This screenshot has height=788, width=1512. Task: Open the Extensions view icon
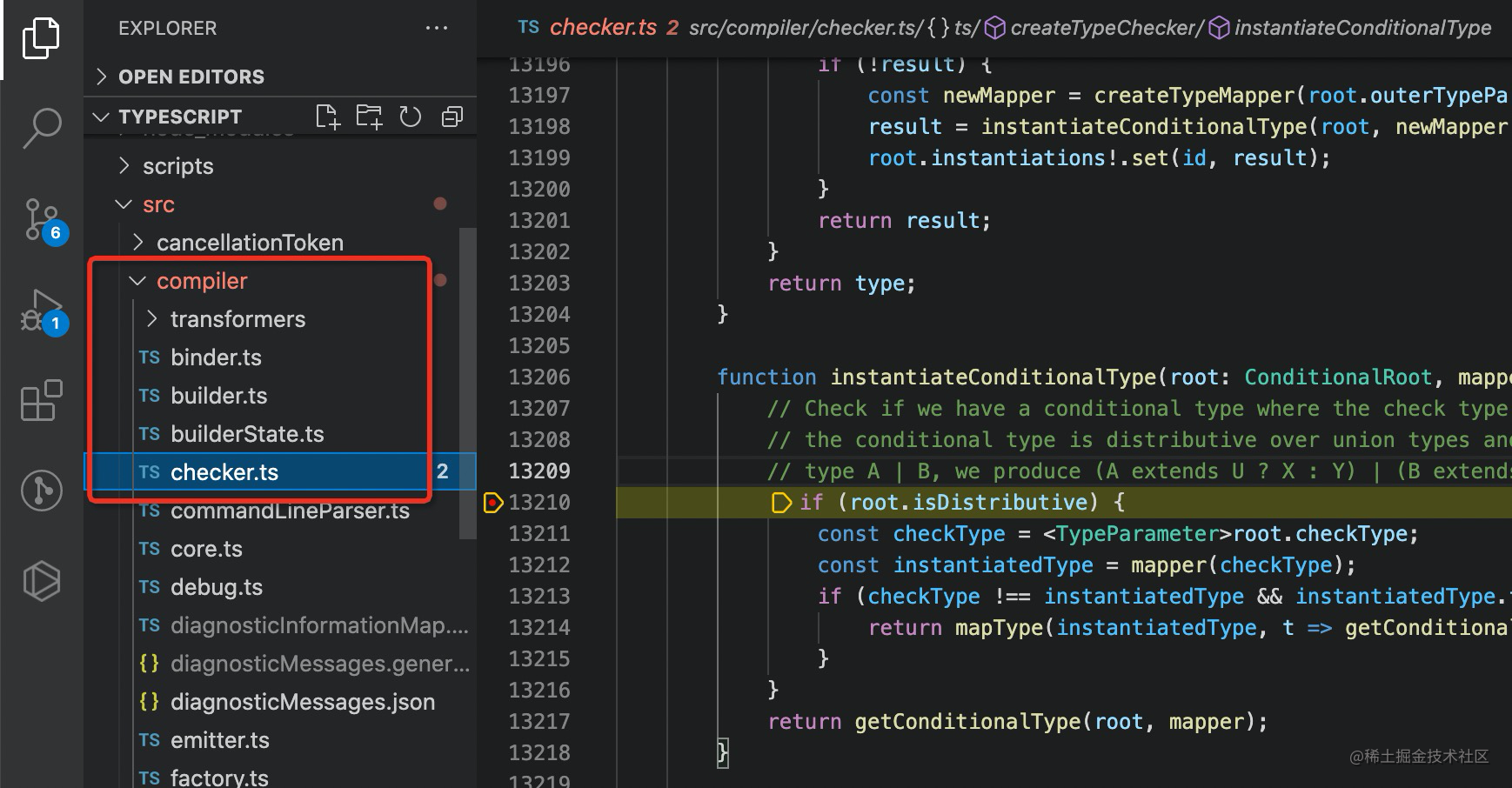point(41,401)
